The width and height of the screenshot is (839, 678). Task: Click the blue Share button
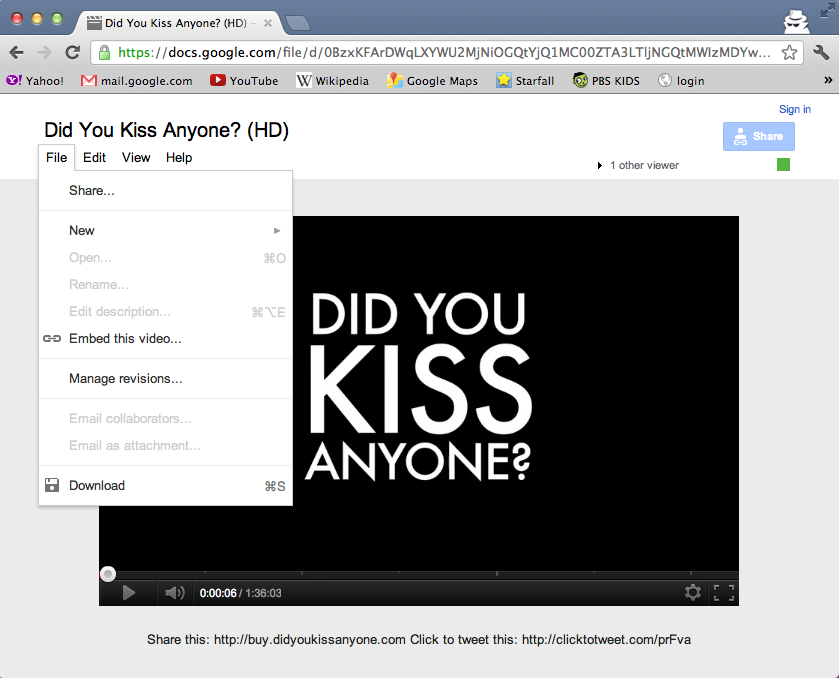[x=759, y=136]
